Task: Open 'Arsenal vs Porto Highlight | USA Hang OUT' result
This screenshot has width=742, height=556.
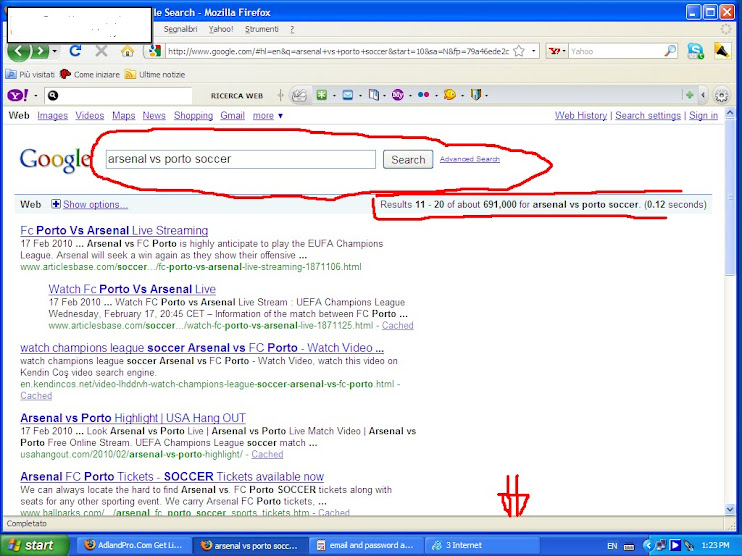Action: [x=133, y=418]
